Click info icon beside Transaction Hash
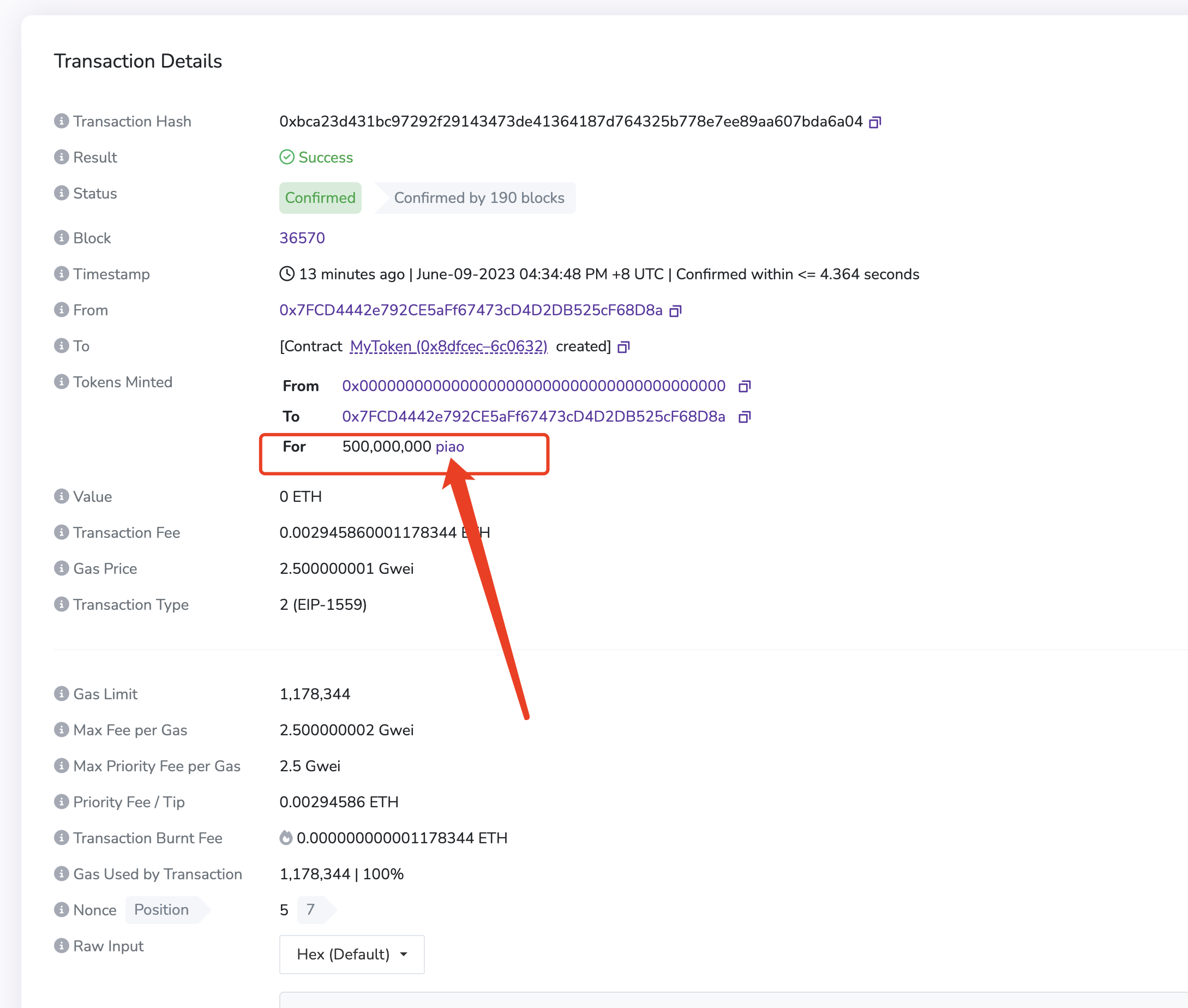1188x1008 pixels. (x=61, y=121)
